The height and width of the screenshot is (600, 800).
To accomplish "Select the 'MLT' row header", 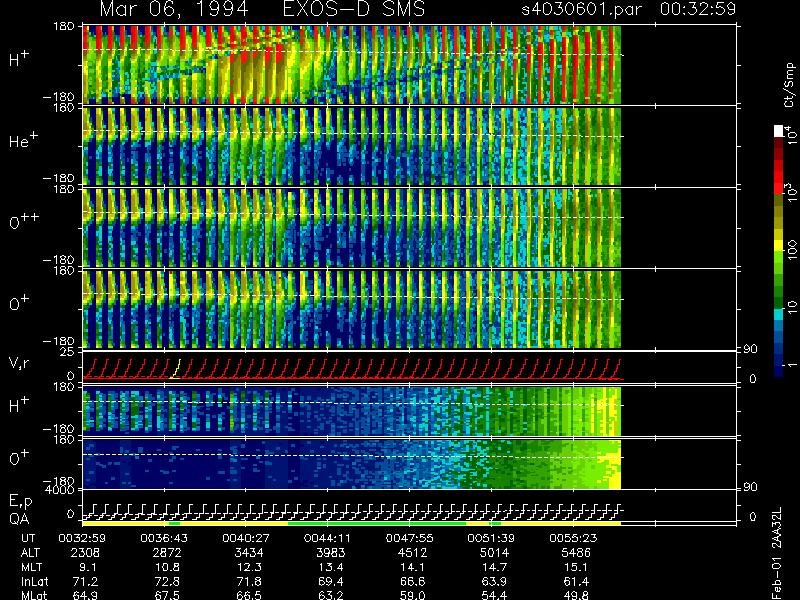I will point(31,567).
